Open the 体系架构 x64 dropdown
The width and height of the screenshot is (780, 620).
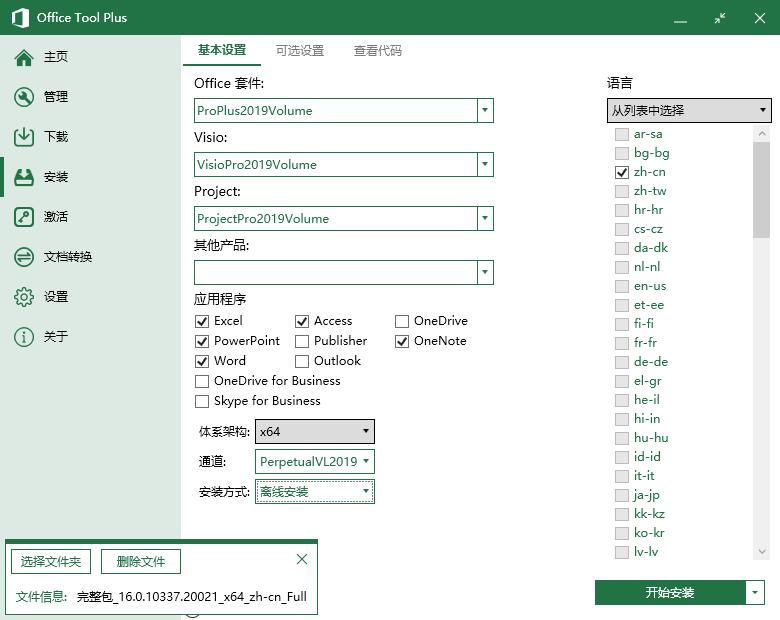315,431
